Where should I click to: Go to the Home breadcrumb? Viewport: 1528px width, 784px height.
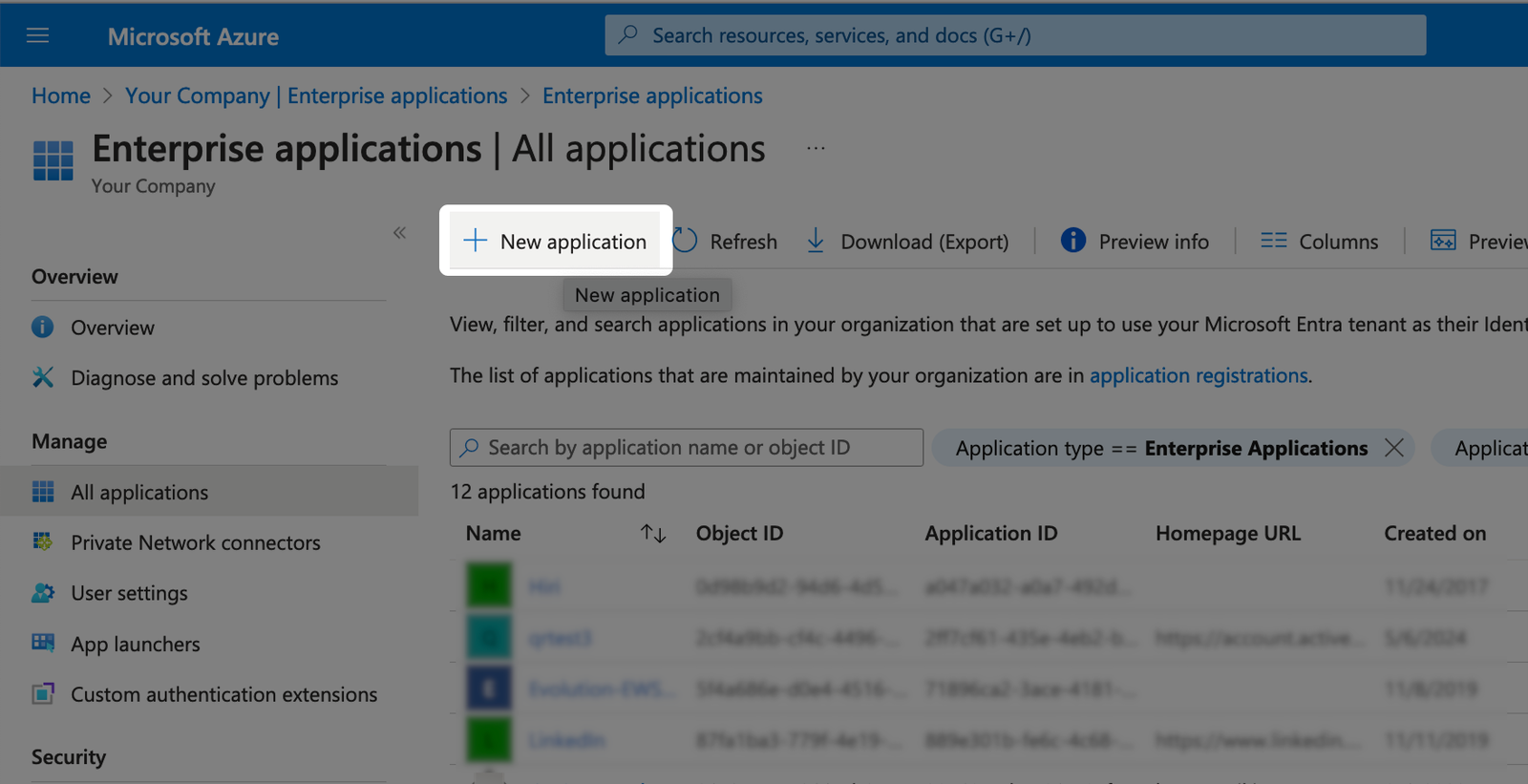61,95
